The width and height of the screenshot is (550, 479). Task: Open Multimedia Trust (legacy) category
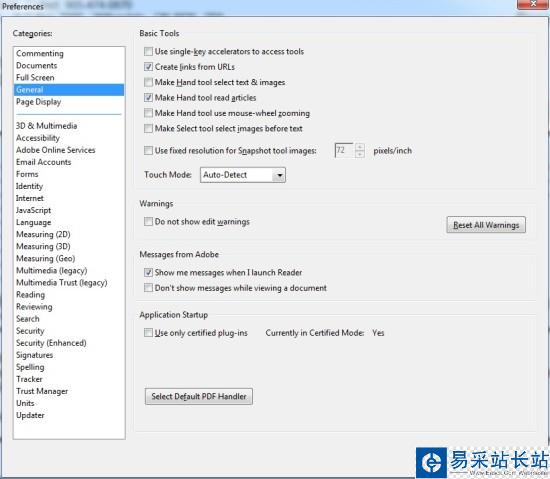(x=69, y=283)
